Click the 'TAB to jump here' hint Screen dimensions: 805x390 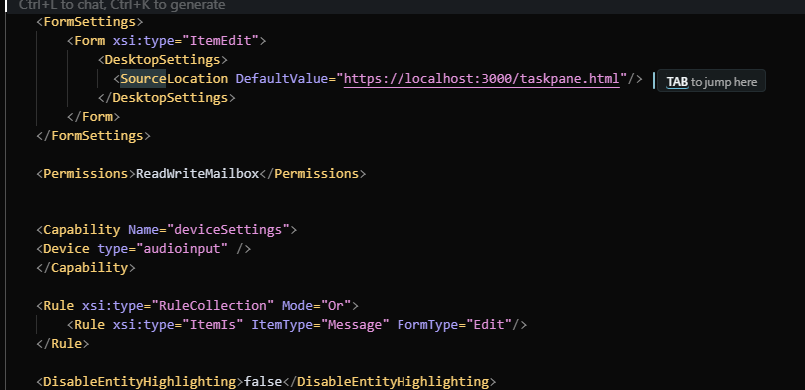coord(711,81)
